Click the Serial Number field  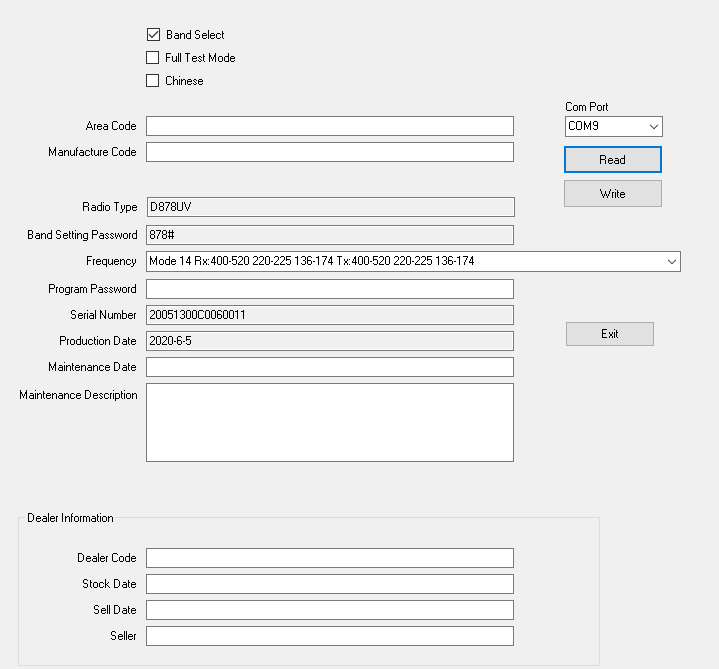tap(330, 315)
